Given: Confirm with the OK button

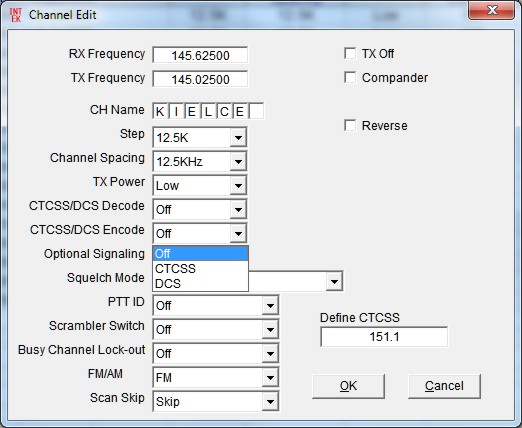Looking at the screenshot, I should click(348, 386).
